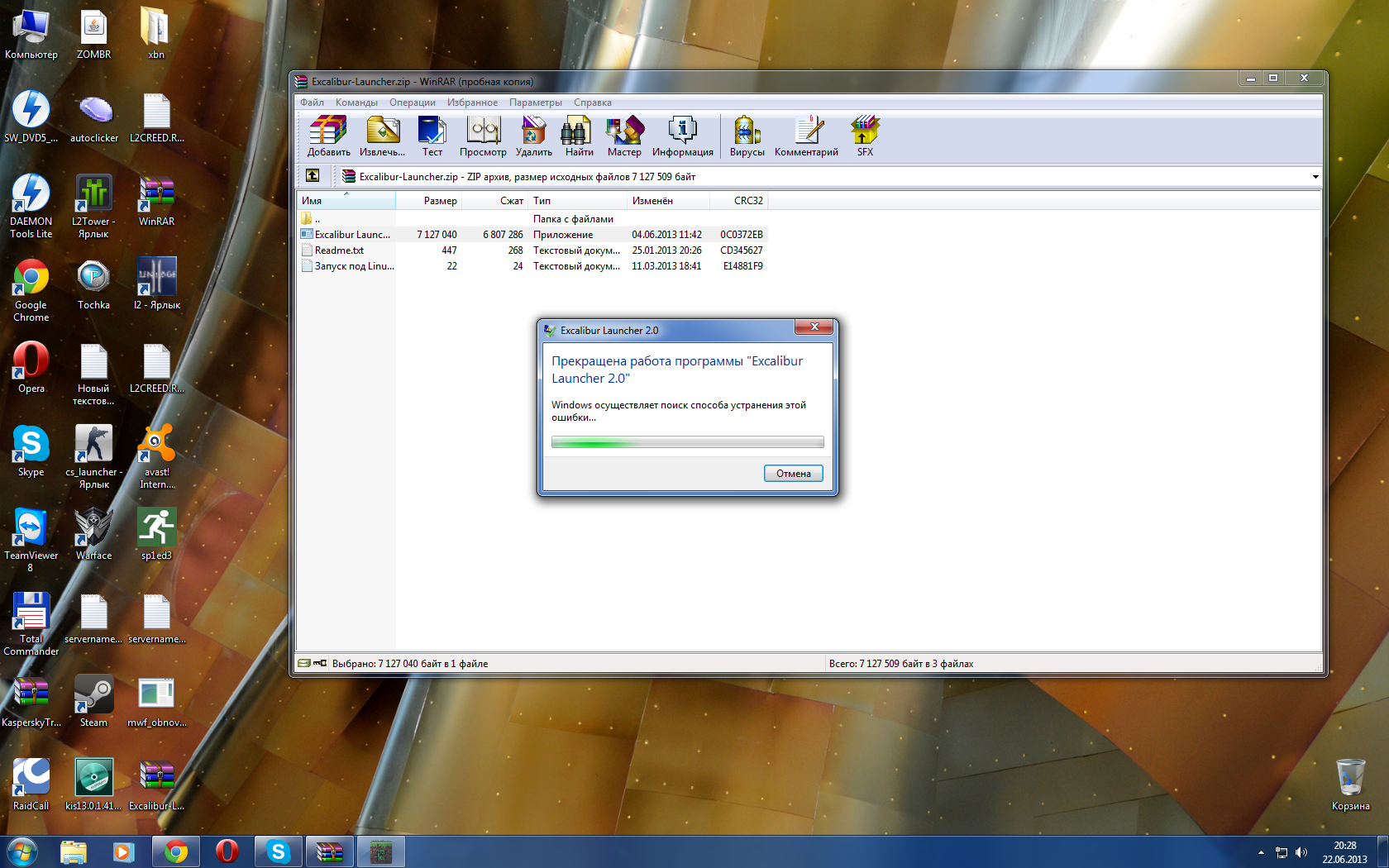
Task: Click the drive/key status bar icon
Action: click(313, 663)
